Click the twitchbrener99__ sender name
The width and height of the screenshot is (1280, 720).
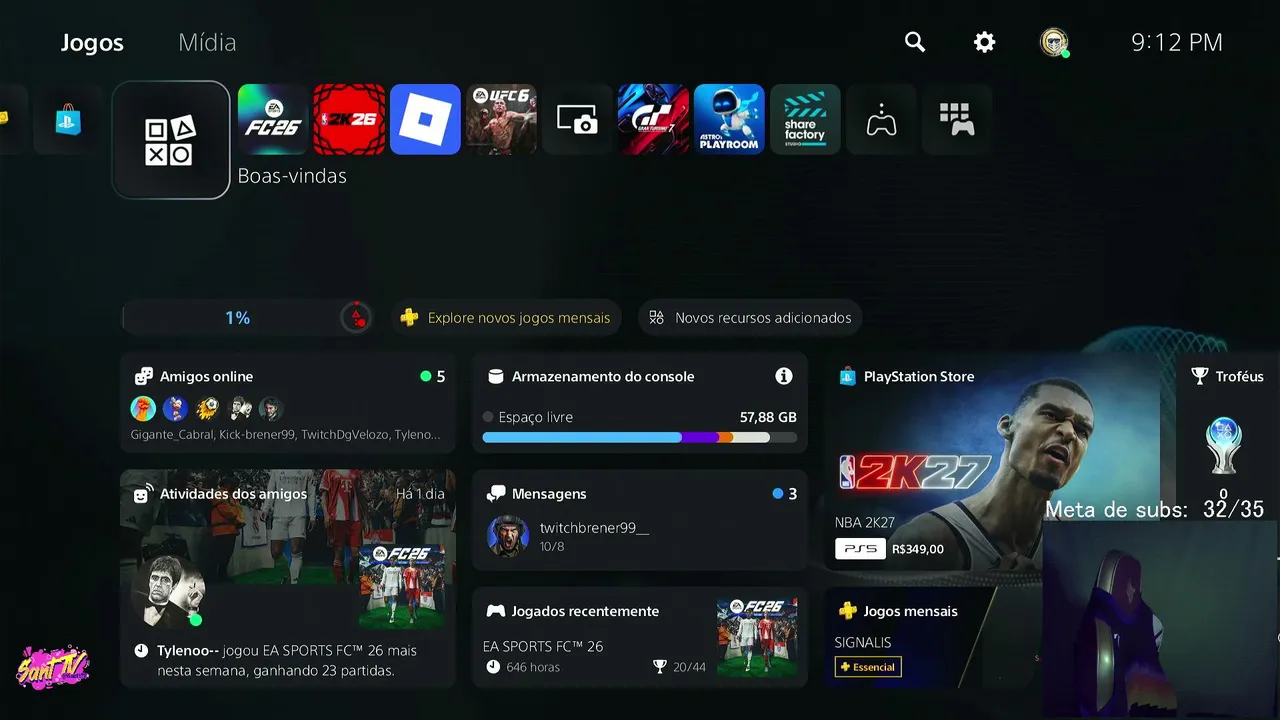click(x=594, y=528)
